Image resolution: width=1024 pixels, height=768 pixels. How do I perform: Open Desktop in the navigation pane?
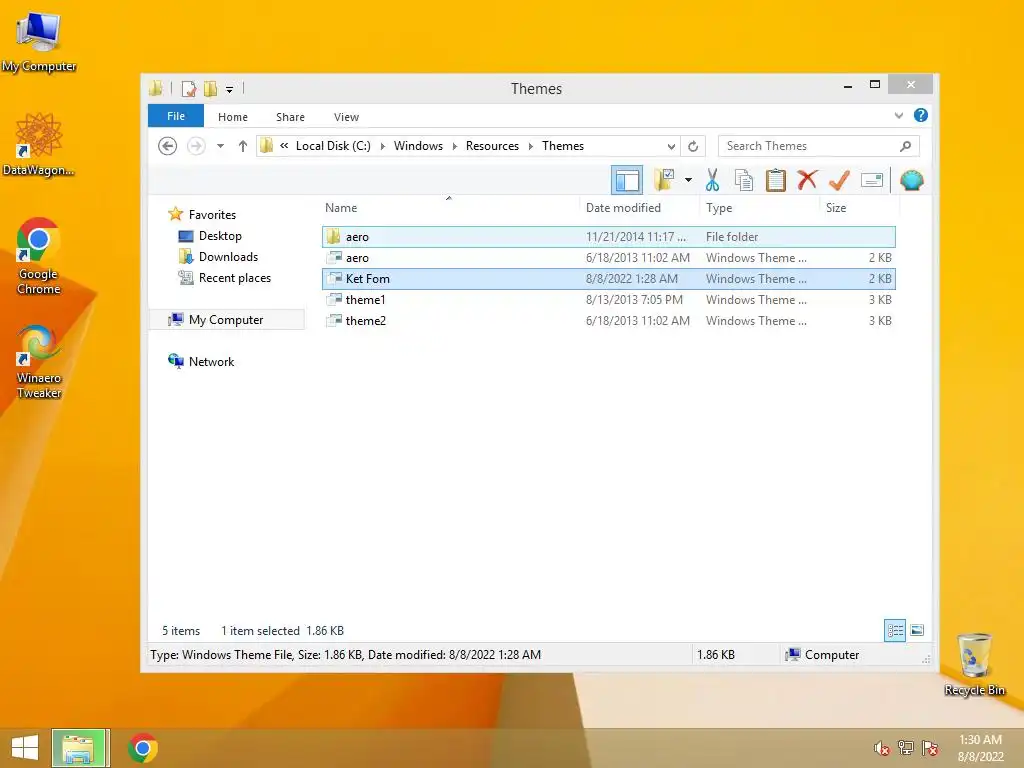(220, 236)
